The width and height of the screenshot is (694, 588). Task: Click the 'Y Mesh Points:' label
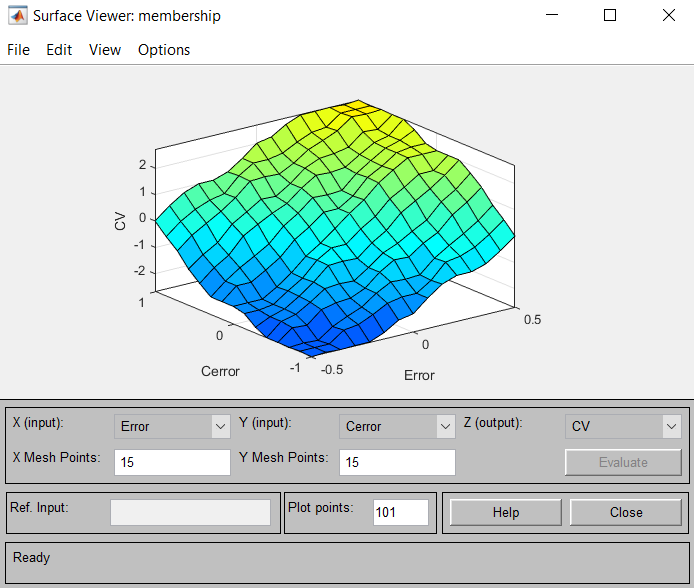pyautogui.click(x=283, y=457)
